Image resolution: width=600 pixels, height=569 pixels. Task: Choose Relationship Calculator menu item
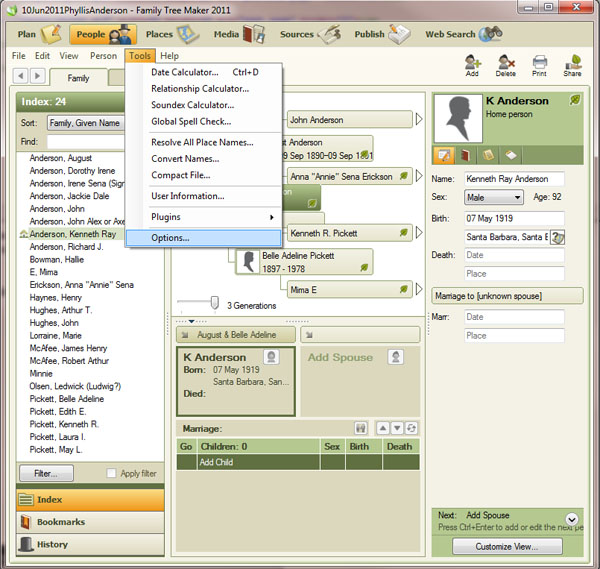pos(204,89)
